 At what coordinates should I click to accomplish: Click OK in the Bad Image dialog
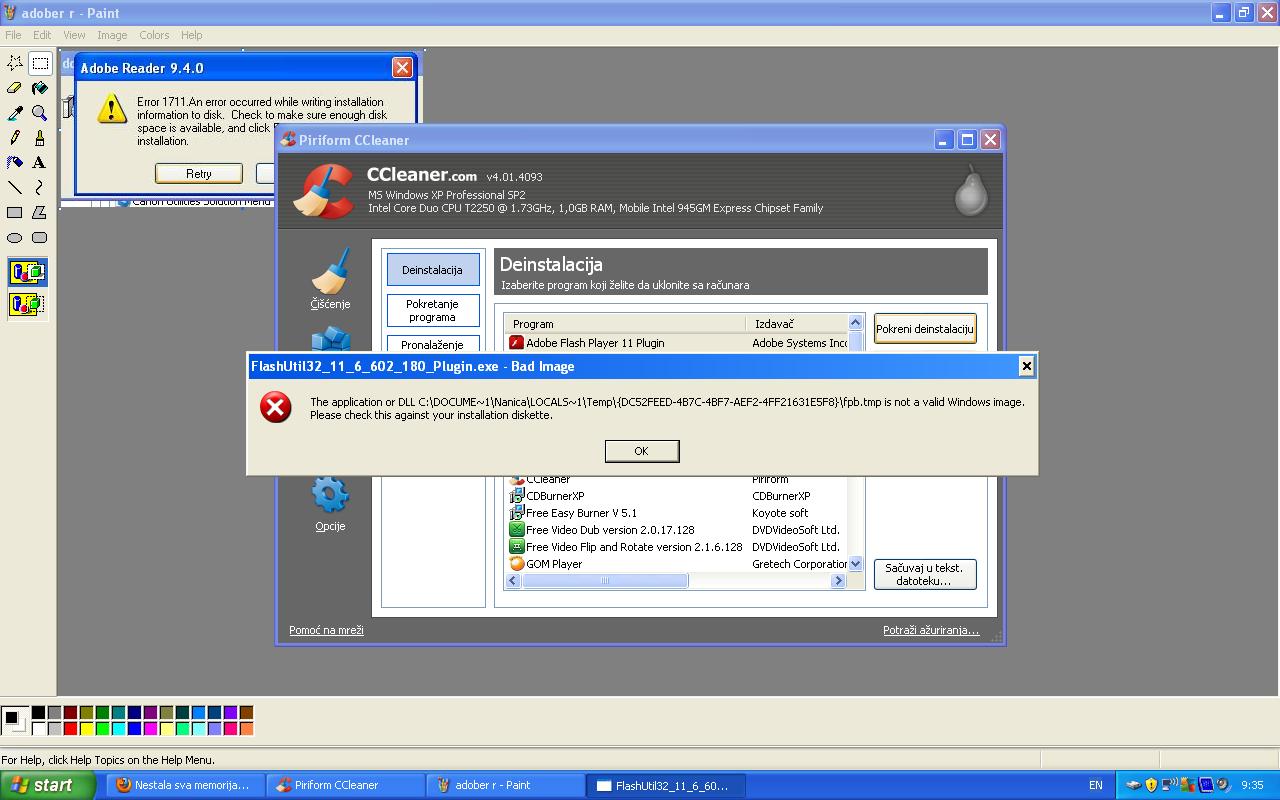pos(642,451)
